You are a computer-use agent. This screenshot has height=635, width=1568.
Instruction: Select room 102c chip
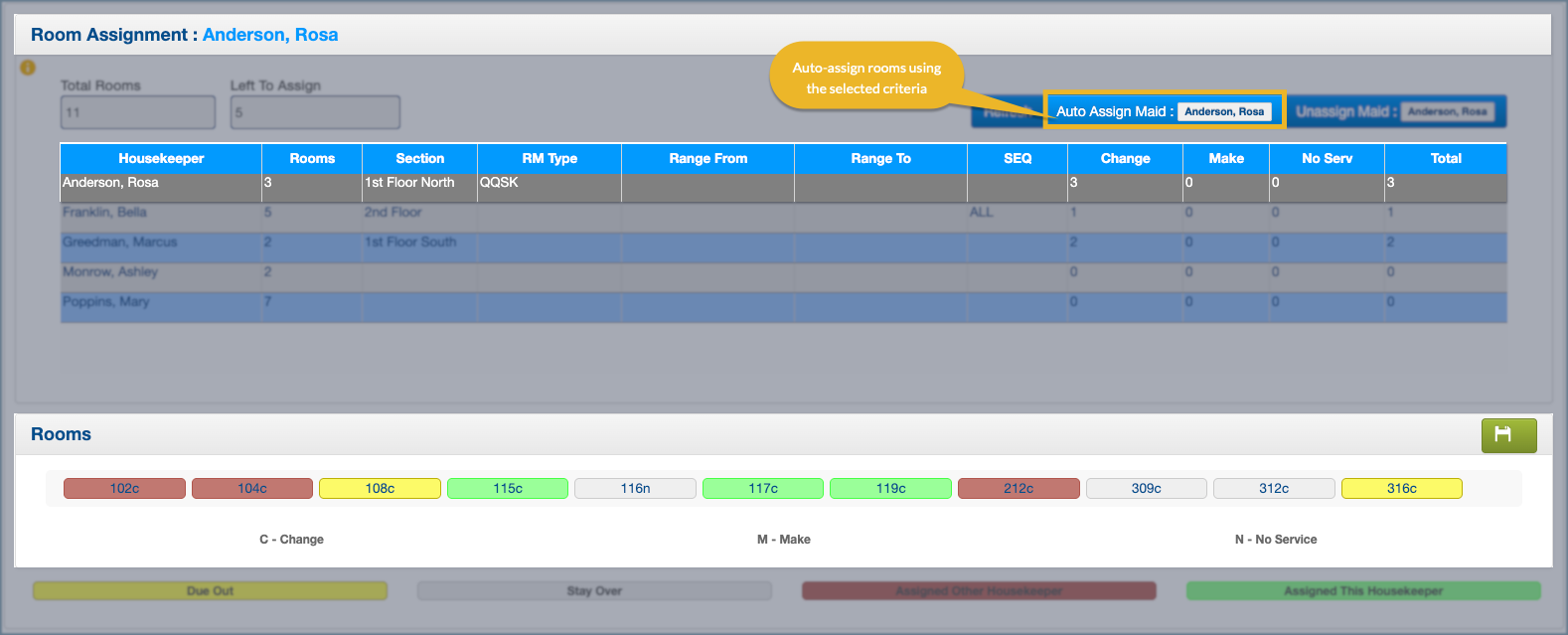[x=124, y=489]
